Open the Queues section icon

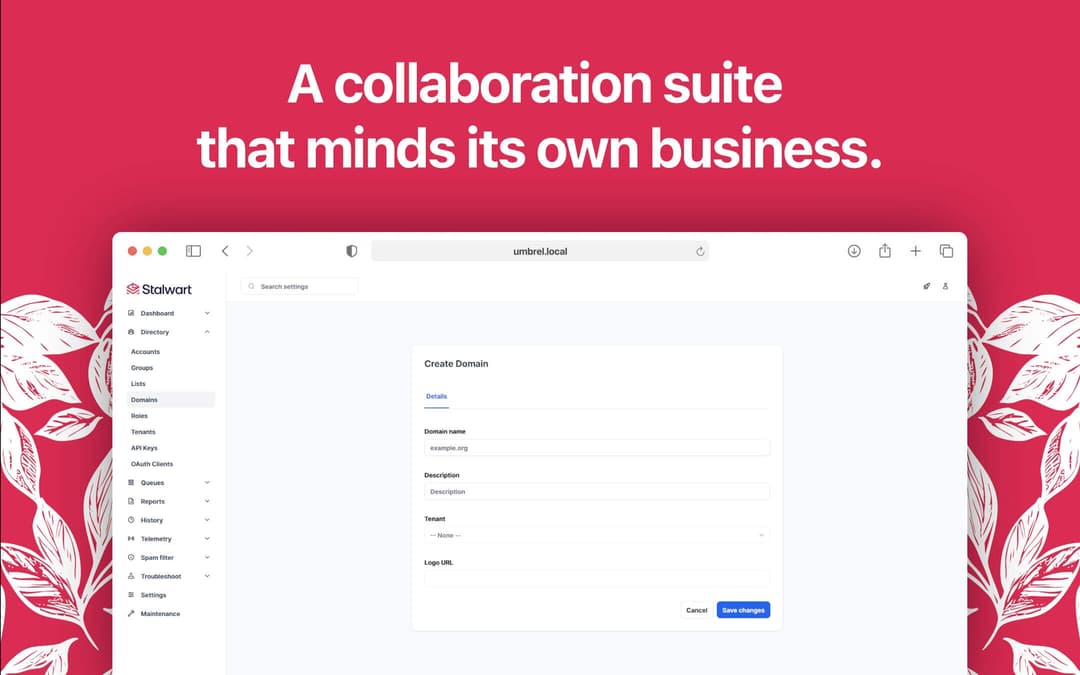pyautogui.click(x=132, y=482)
